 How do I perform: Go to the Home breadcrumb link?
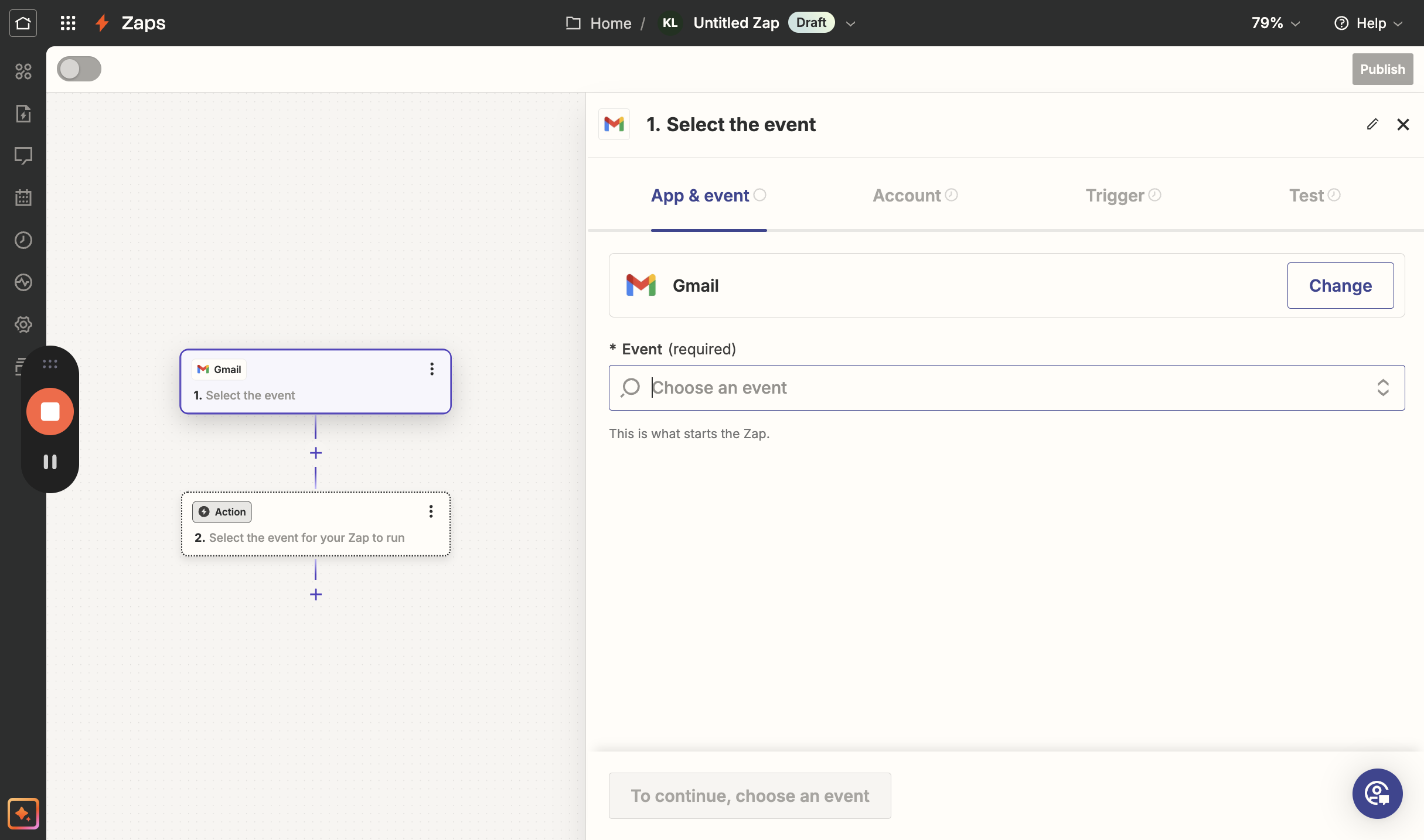611,23
